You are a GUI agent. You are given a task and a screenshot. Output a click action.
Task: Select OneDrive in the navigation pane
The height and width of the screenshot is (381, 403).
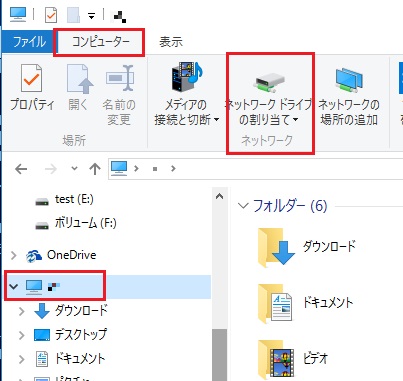tap(61, 255)
